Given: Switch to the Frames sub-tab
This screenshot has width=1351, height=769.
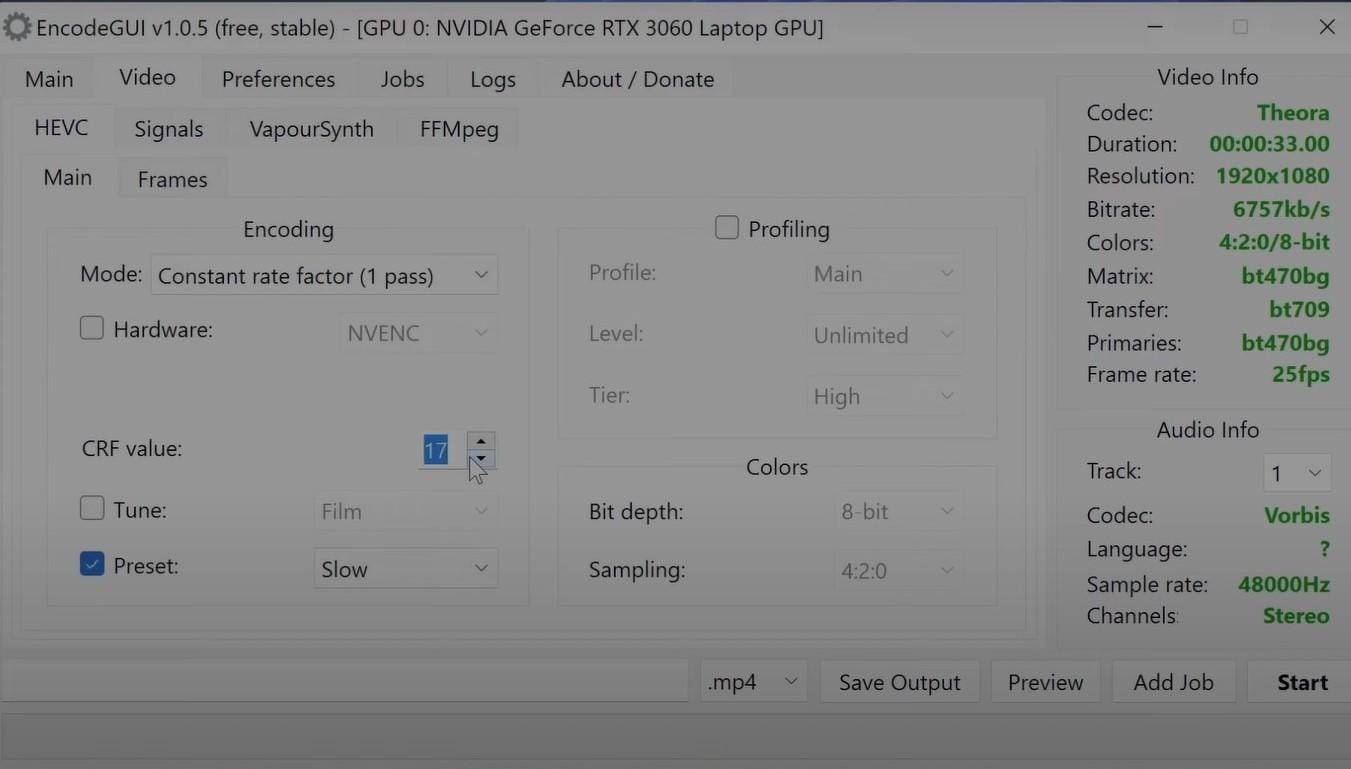Looking at the screenshot, I should pos(172,179).
